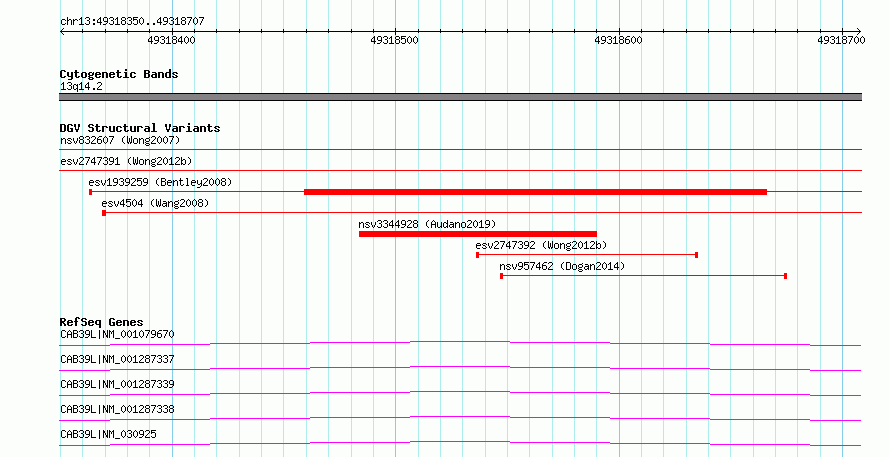The width and height of the screenshot is (890, 457).
Task: Click the right arrow of the ruler
Action: pos(858,31)
